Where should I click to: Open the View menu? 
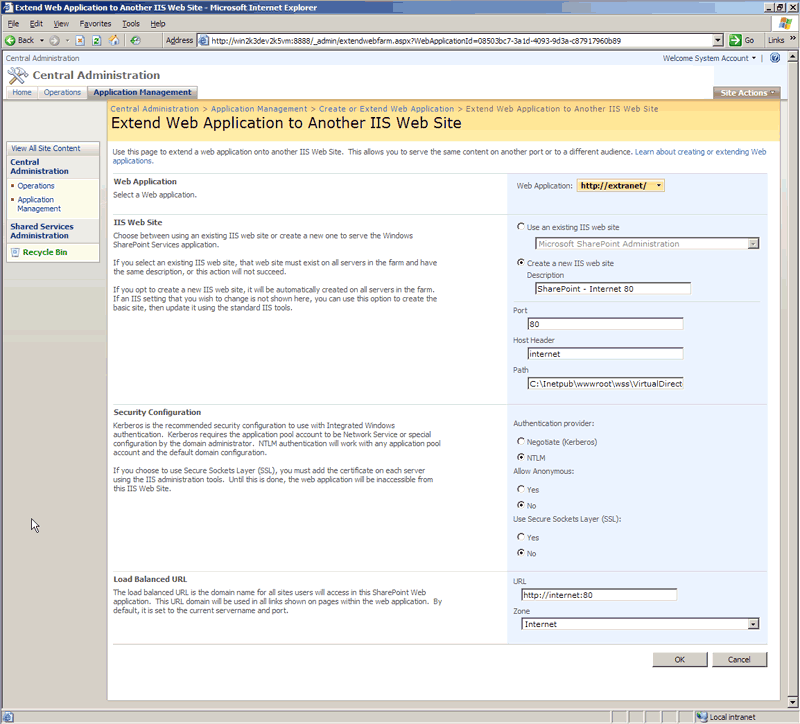pyautogui.click(x=61, y=23)
